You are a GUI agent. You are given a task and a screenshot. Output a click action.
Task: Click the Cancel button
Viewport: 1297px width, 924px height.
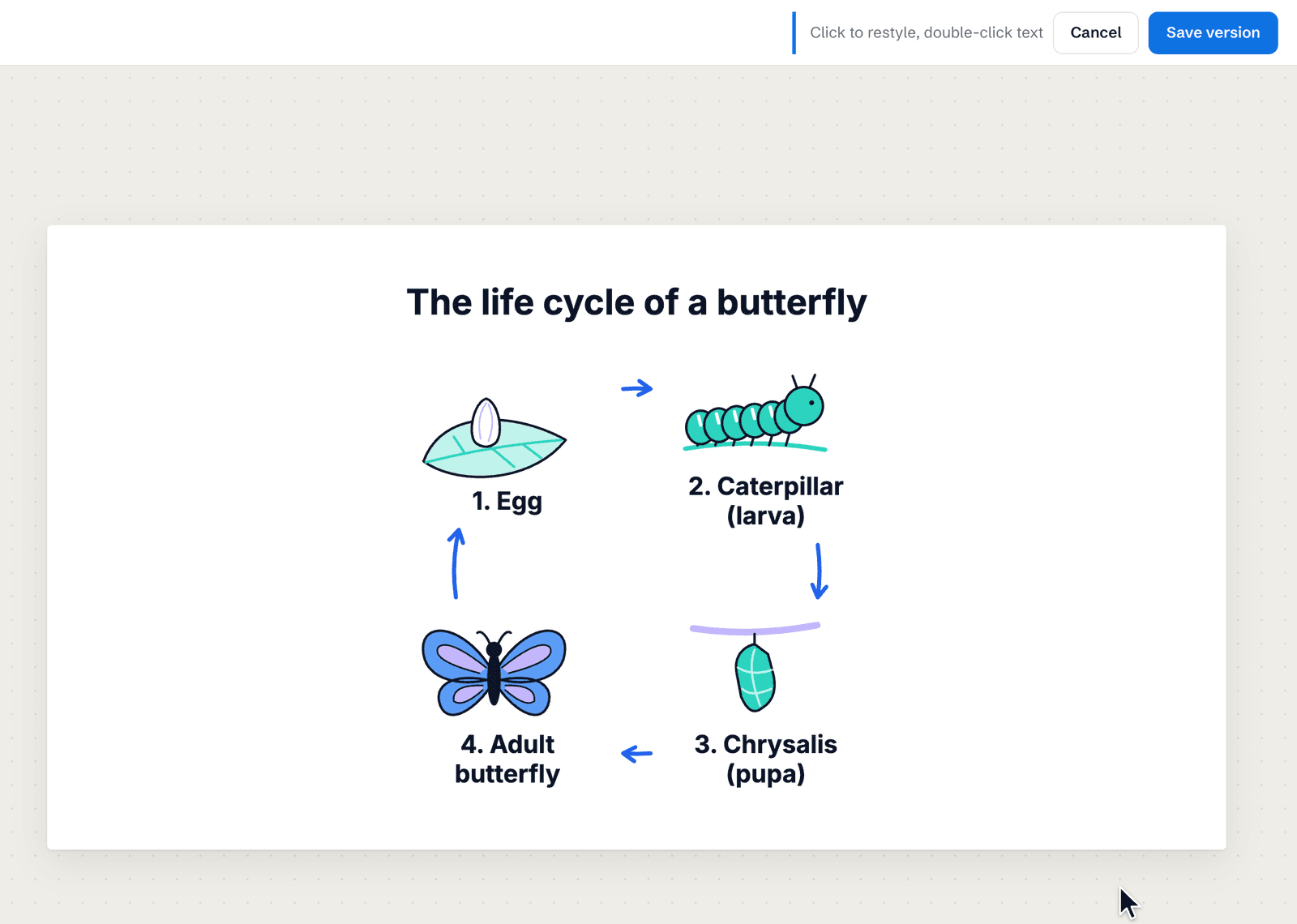(1096, 33)
